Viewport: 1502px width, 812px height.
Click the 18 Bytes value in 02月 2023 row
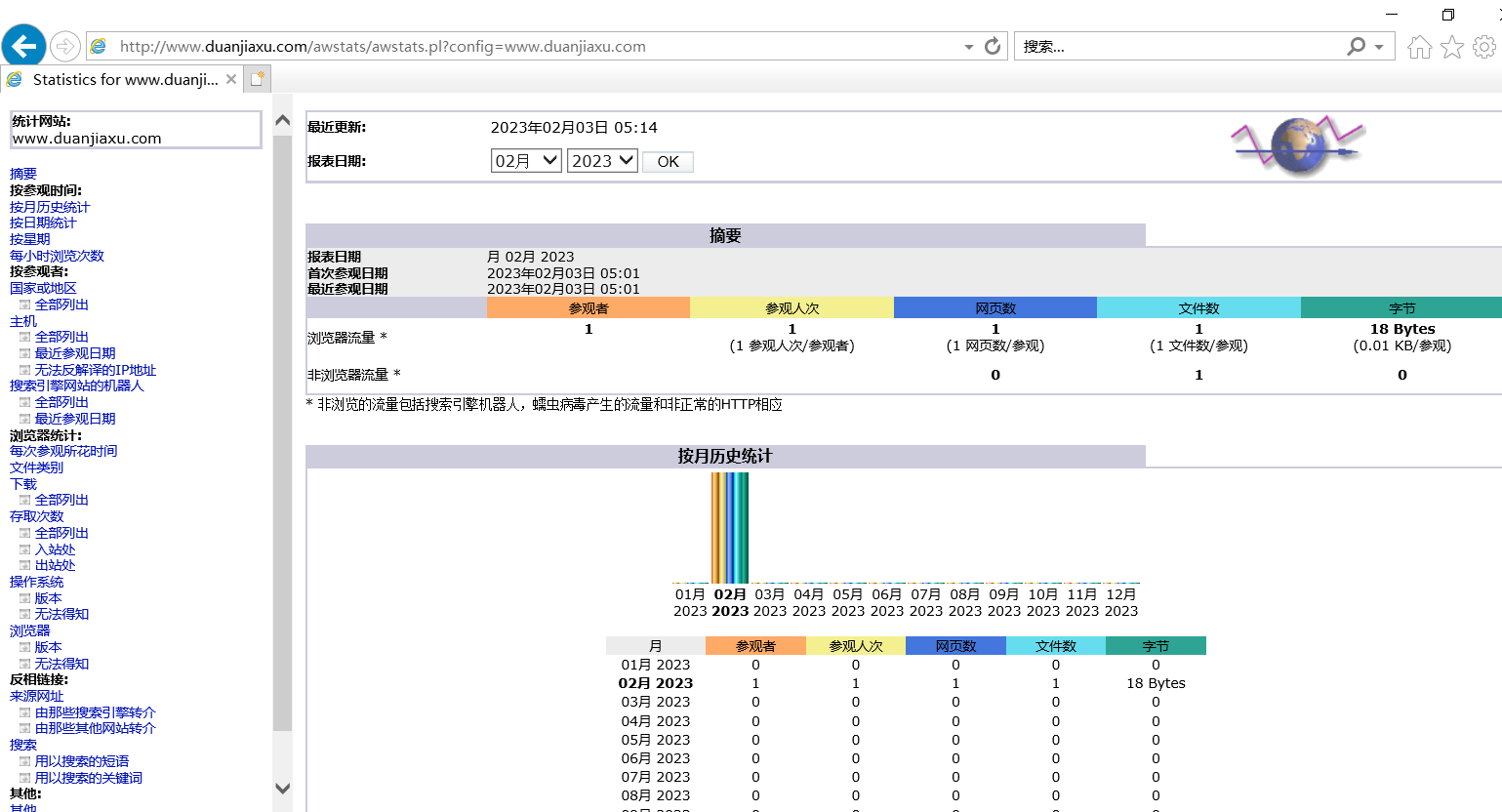coord(1156,683)
